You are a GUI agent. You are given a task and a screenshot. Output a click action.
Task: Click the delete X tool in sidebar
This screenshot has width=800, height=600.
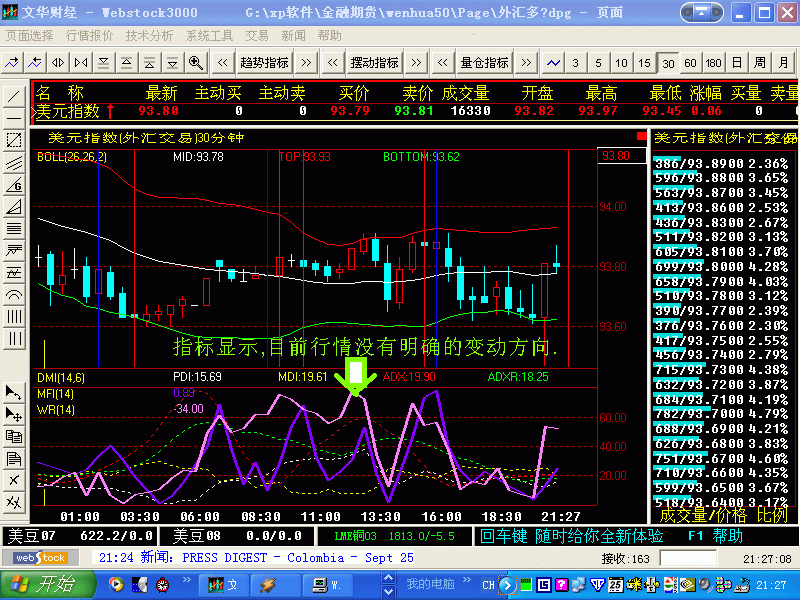14,480
